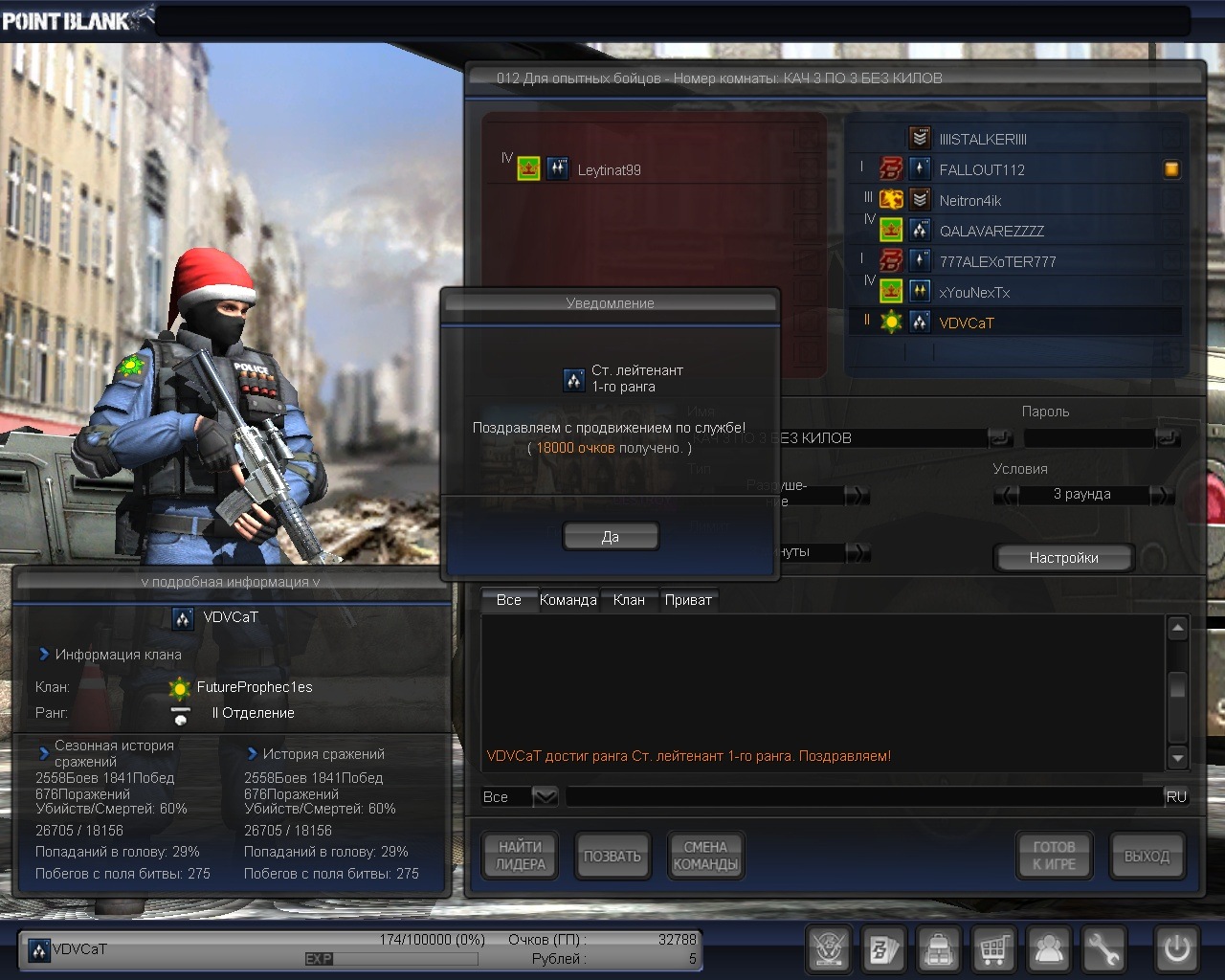
Task: Confirm the notification with Да
Action: click(x=611, y=537)
